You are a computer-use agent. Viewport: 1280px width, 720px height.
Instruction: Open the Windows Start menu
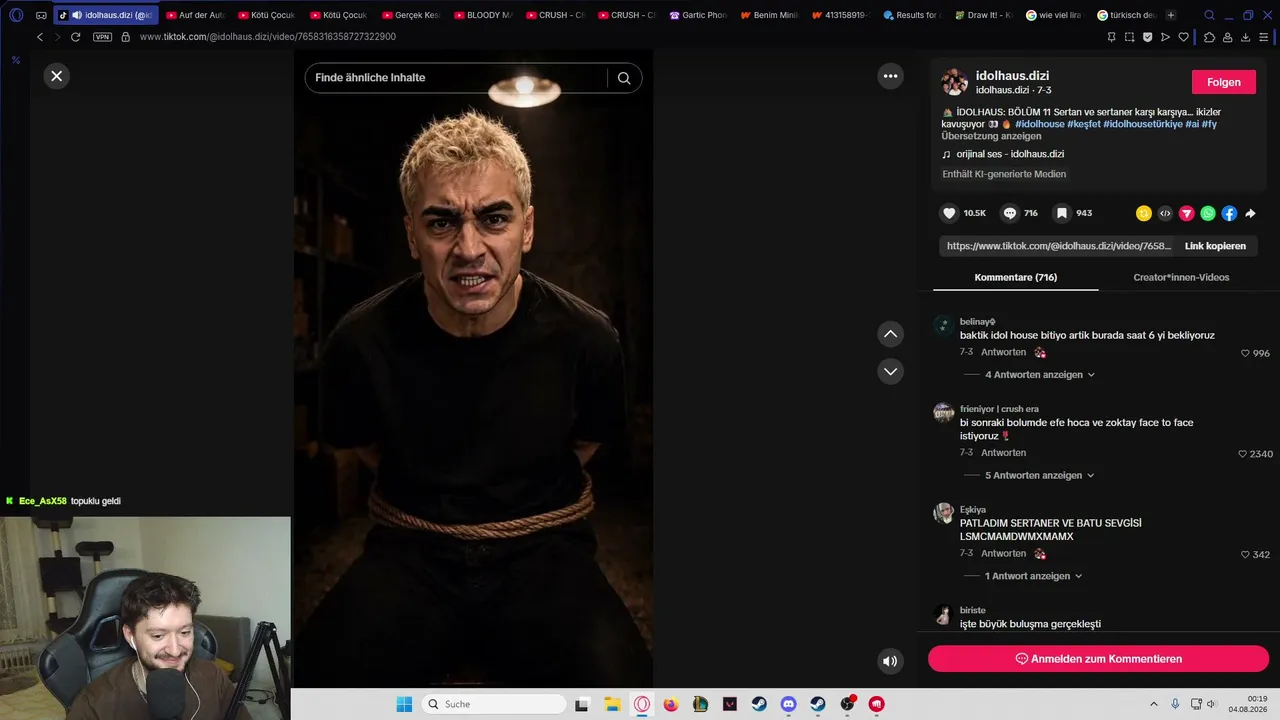click(404, 704)
